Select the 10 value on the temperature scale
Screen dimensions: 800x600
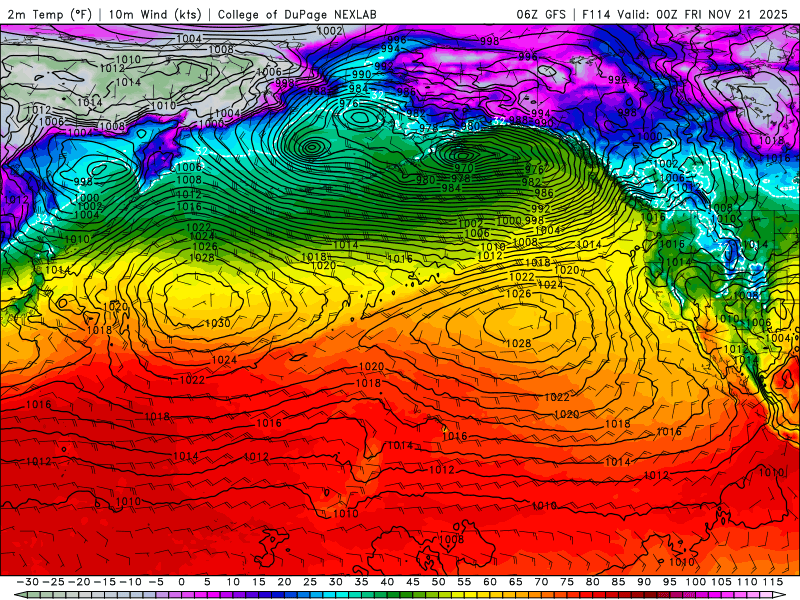233,582
